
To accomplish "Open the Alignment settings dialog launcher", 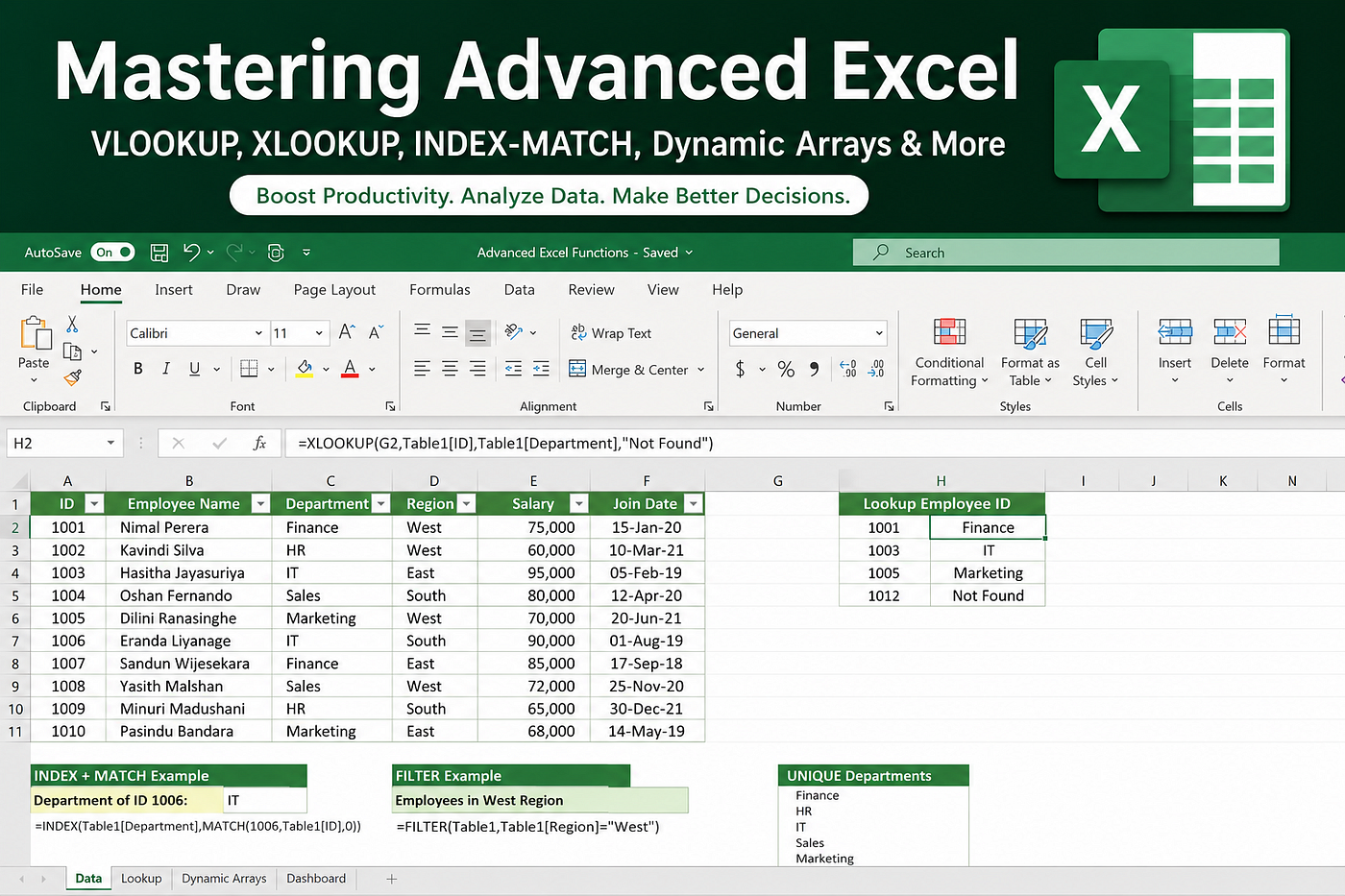I will (x=708, y=406).
